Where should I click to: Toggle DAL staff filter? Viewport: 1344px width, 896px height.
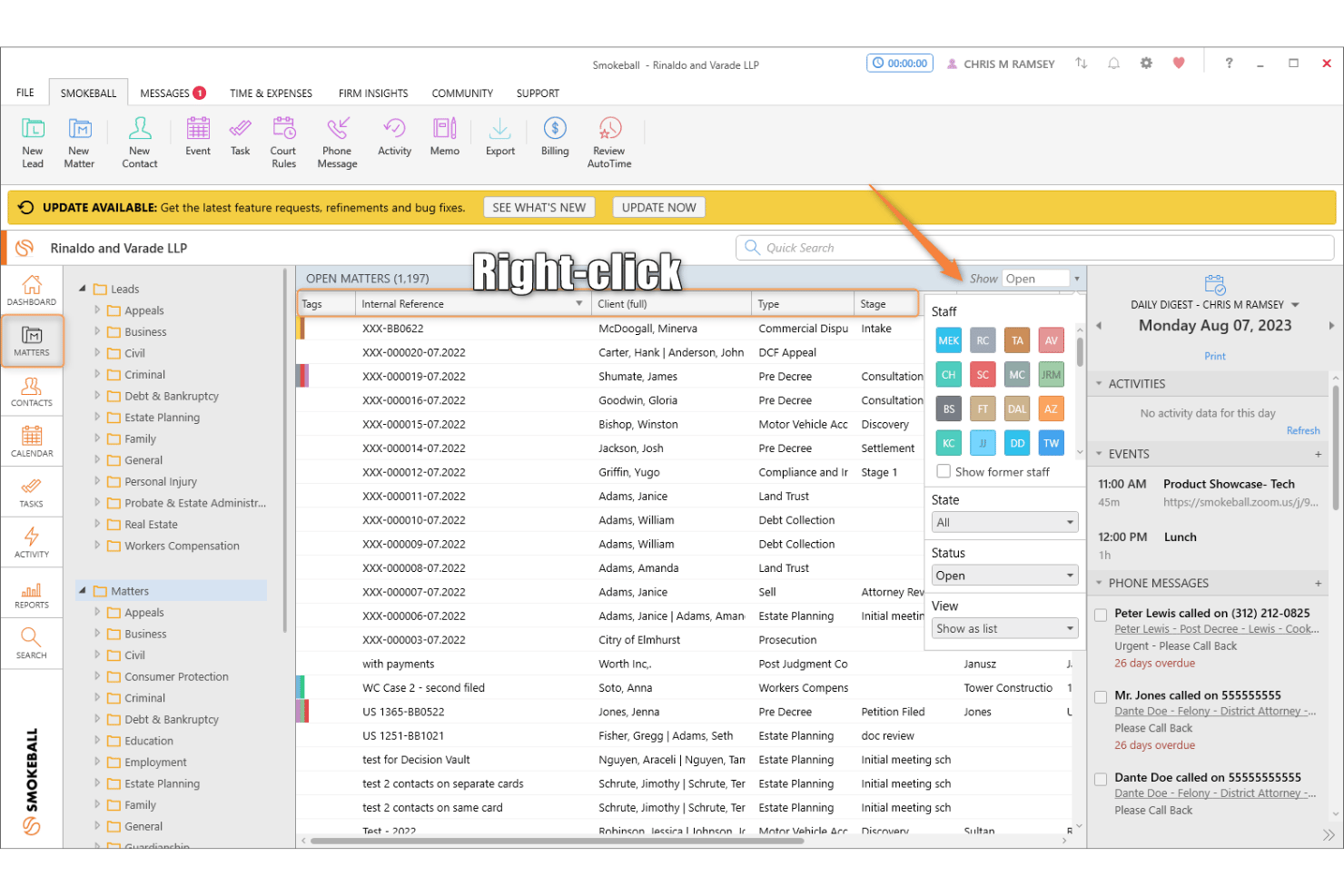pyautogui.click(x=1017, y=409)
